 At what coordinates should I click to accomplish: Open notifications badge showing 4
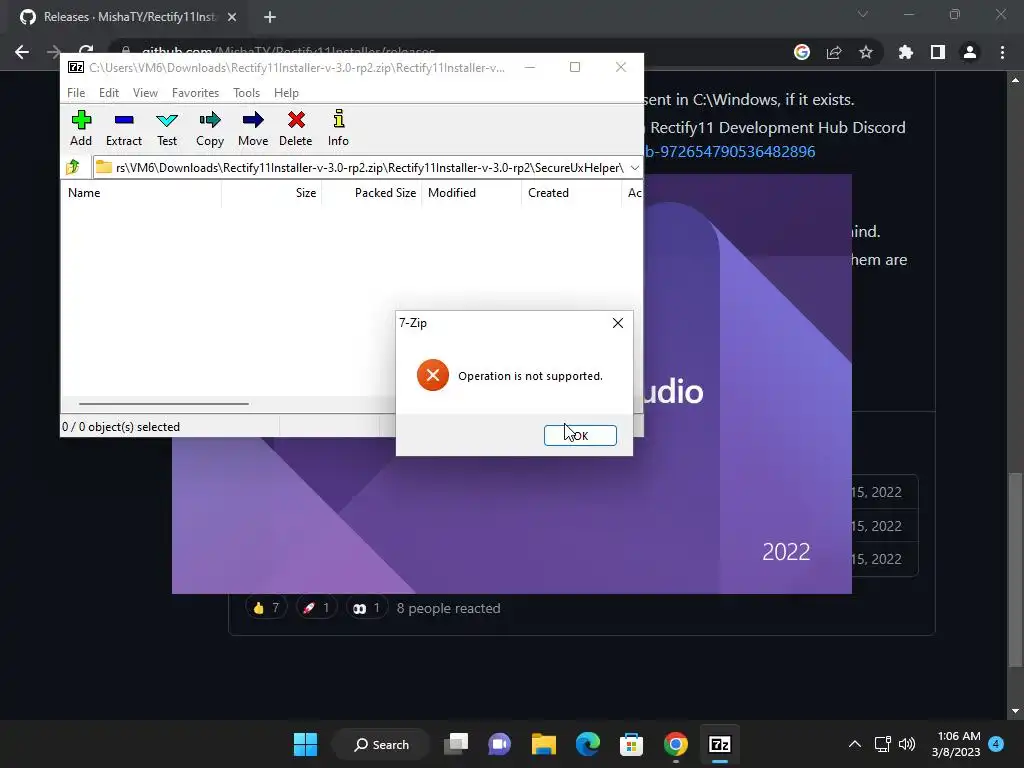(x=996, y=744)
